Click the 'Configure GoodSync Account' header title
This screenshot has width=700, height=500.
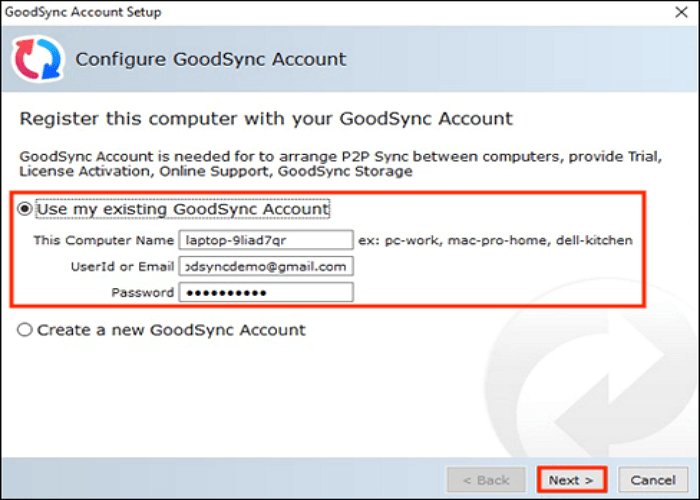(211, 59)
